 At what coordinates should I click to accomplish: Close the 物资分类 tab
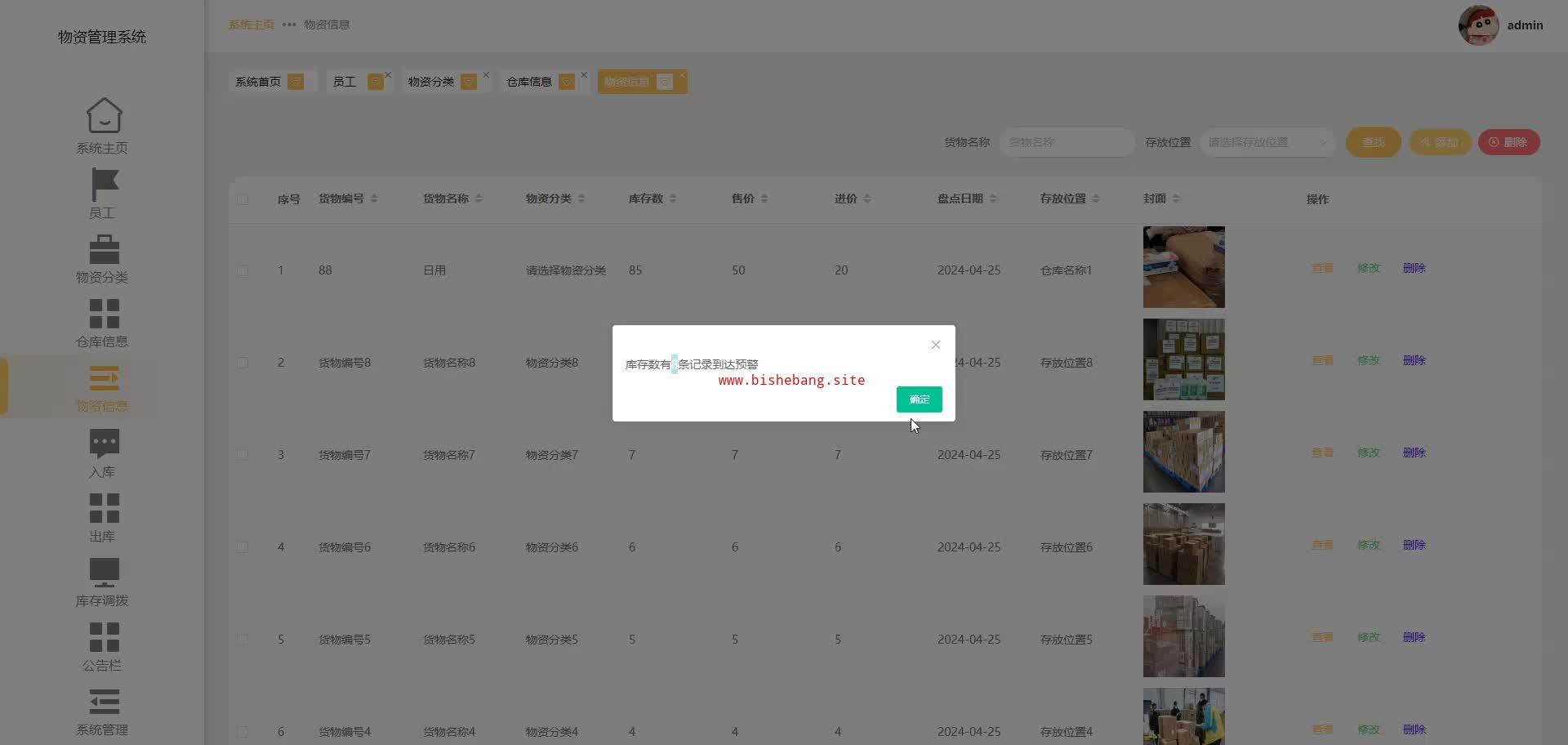click(486, 75)
